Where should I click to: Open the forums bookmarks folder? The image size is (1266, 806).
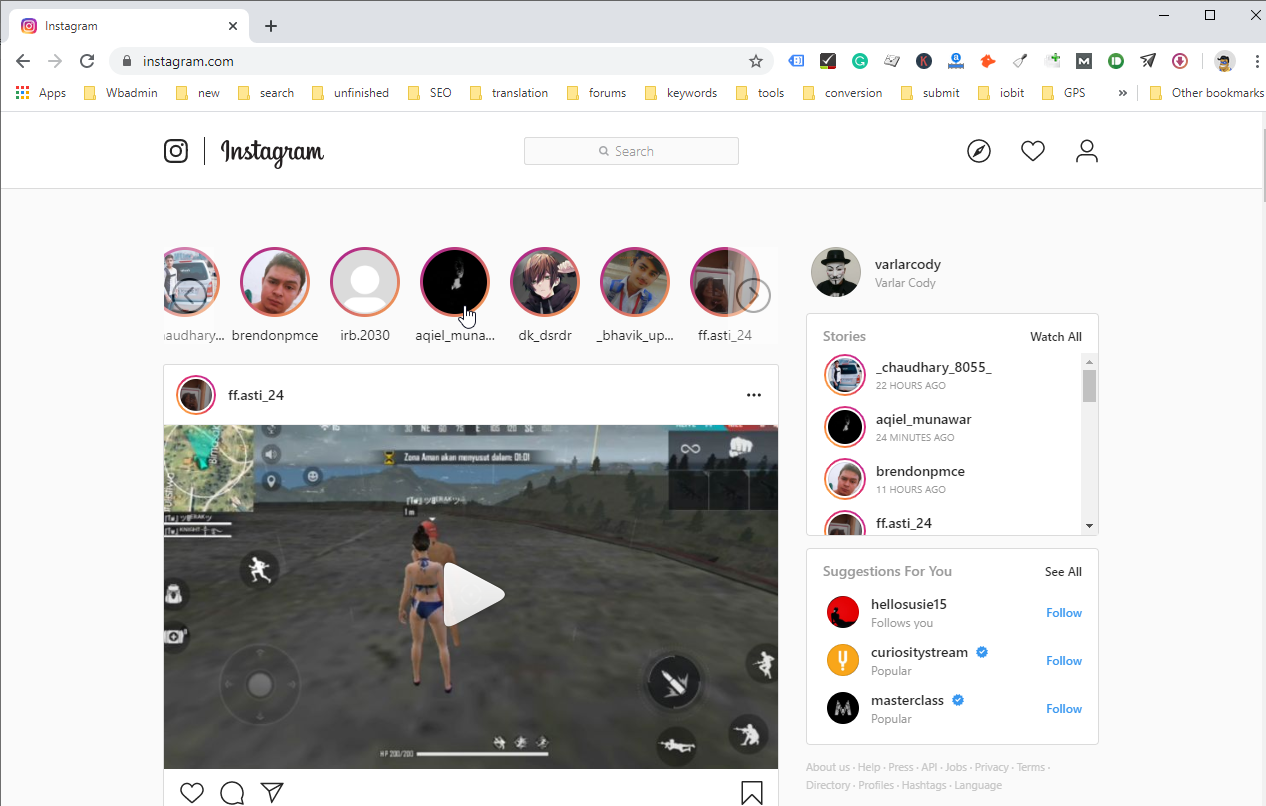tap(597, 93)
